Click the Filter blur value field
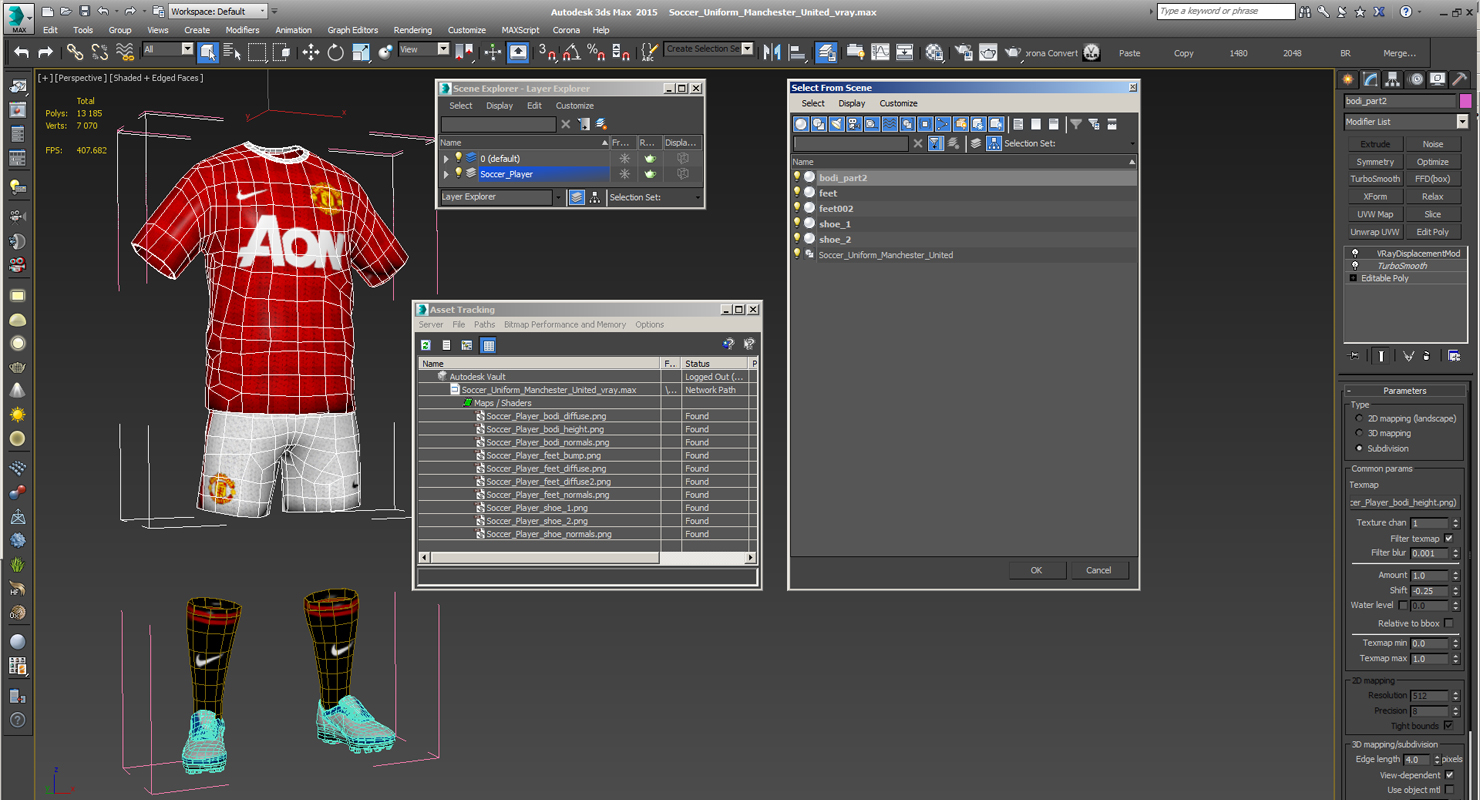Image resolution: width=1480 pixels, height=800 pixels. (x=1429, y=553)
